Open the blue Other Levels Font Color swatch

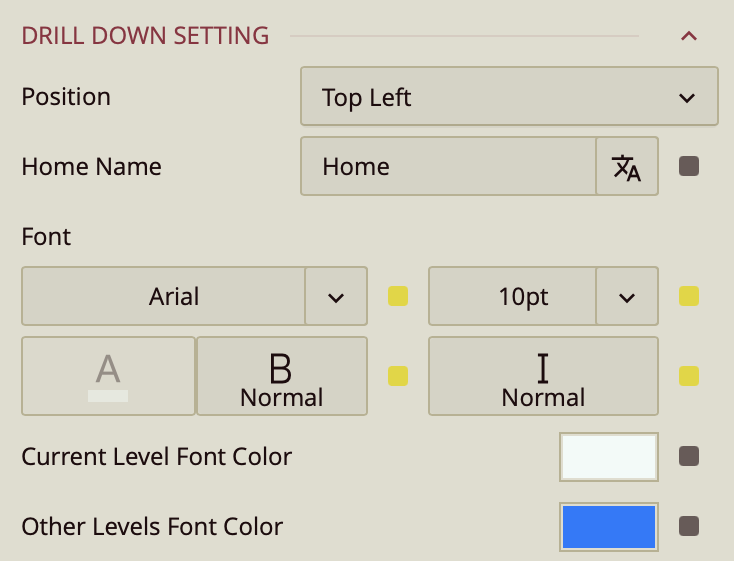pos(608,527)
